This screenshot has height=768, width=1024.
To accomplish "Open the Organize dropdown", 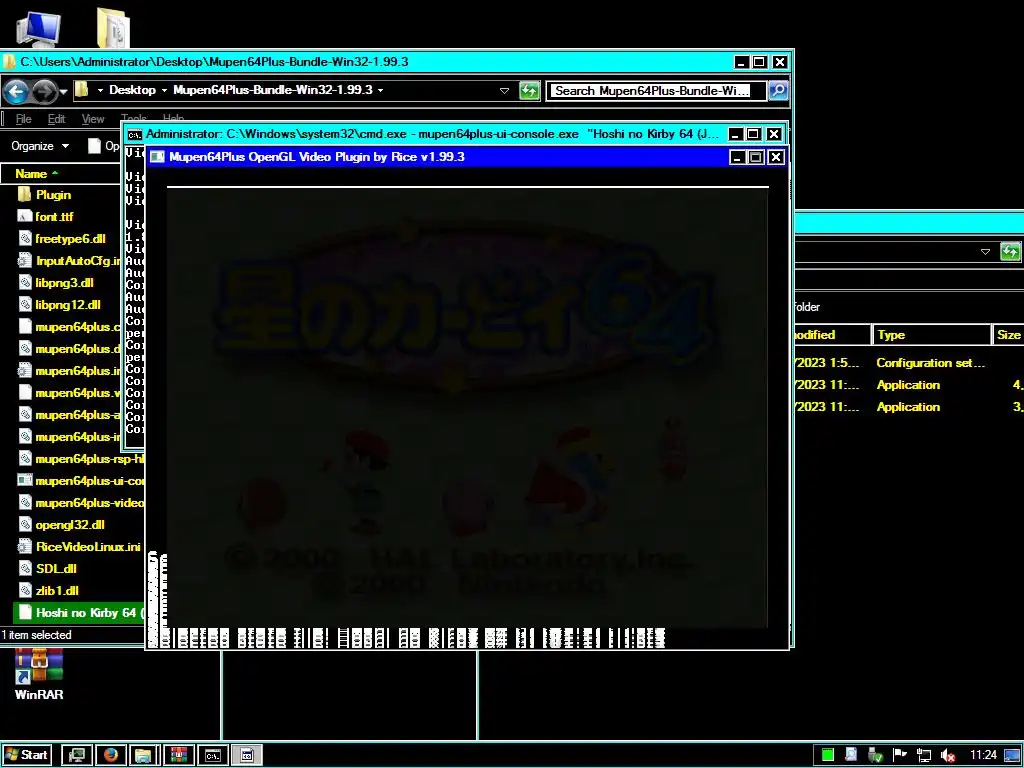I will coord(39,146).
